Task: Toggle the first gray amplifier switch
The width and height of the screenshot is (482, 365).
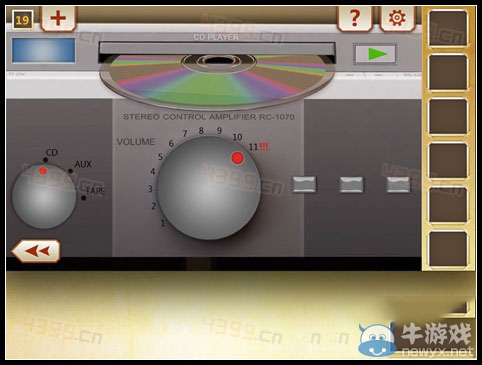Action: pyautogui.click(x=304, y=184)
